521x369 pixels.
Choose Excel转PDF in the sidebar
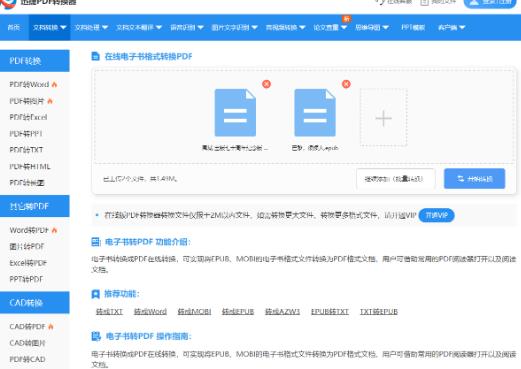click(x=28, y=263)
